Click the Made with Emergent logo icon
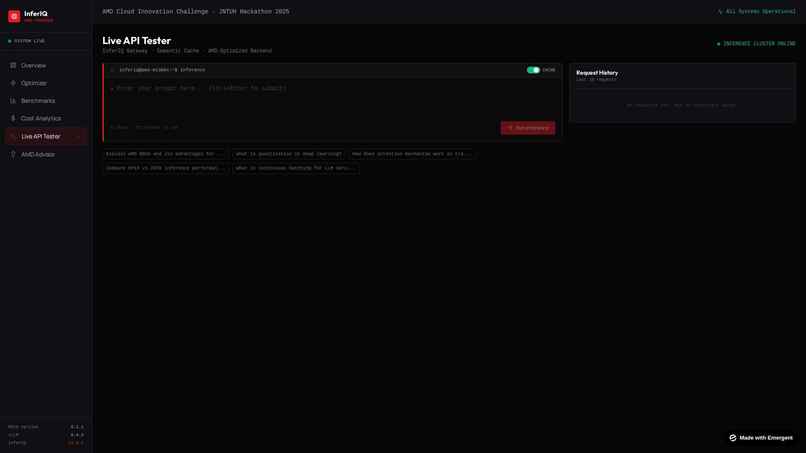This screenshot has height=453, width=806. [732, 438]
